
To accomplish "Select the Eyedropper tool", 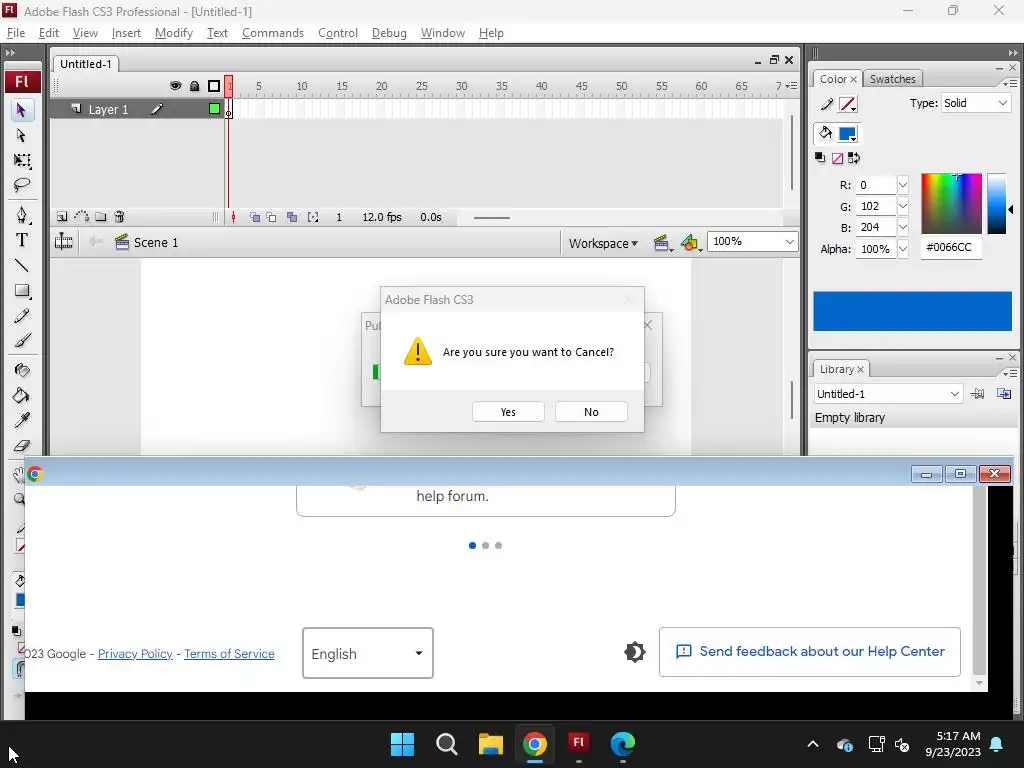I will 22,421.
